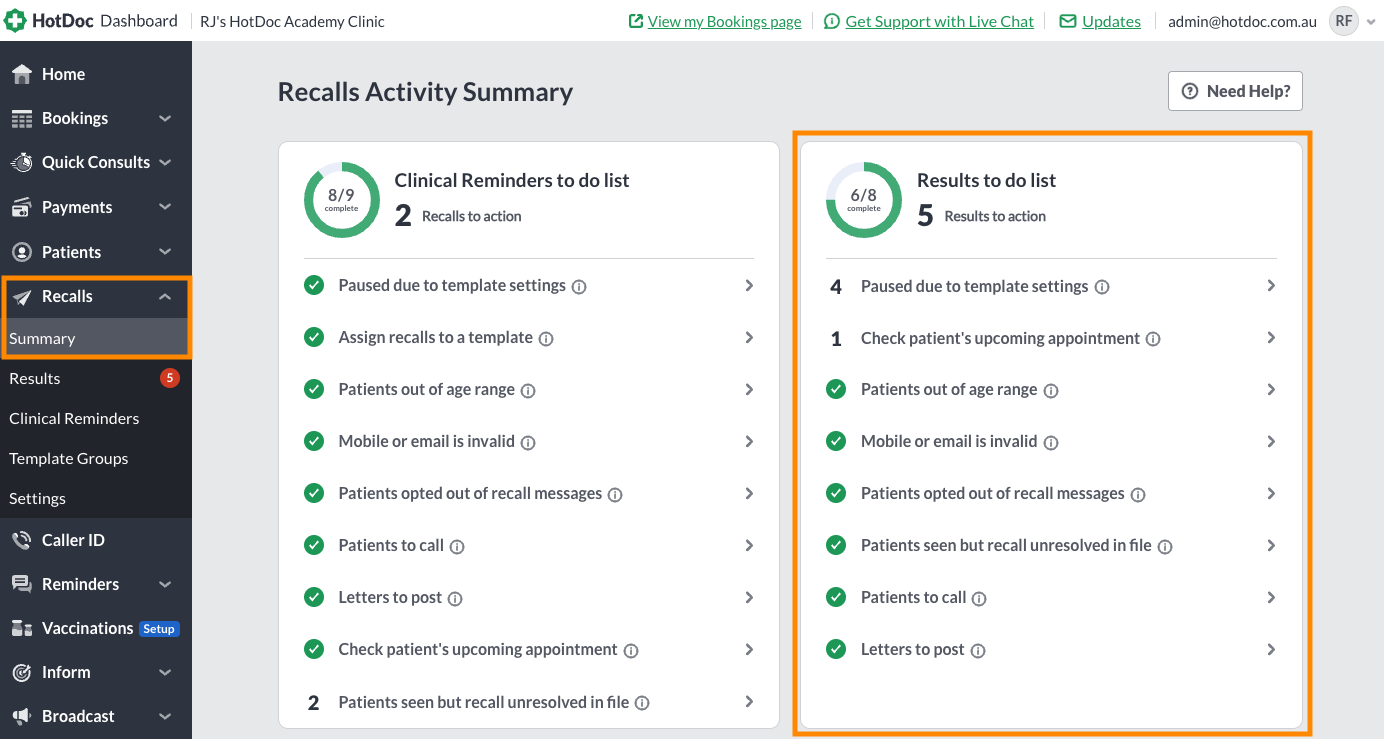Open Clinical Reminders in the sidebar

click(x=74, y=418)
